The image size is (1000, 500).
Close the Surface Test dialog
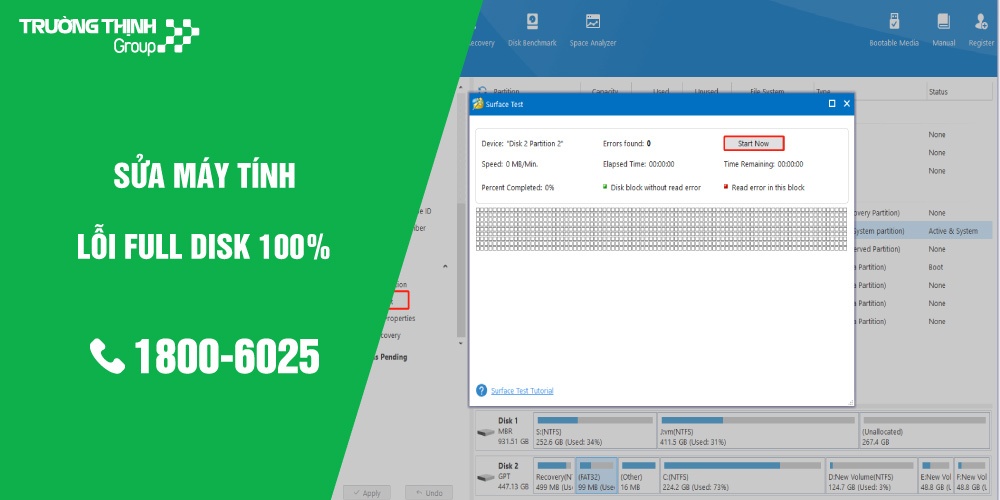coord(846,103)
